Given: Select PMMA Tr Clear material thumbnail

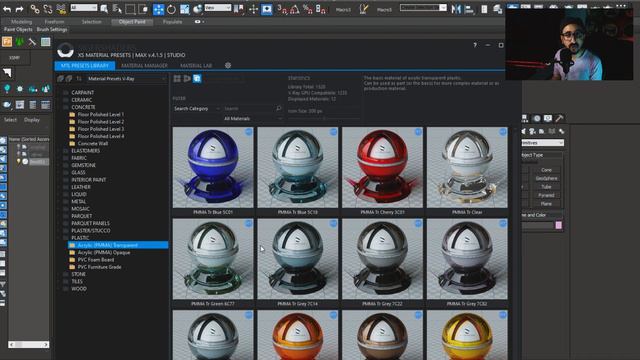Looking at the screenshot, I should (x=467, y=167).
